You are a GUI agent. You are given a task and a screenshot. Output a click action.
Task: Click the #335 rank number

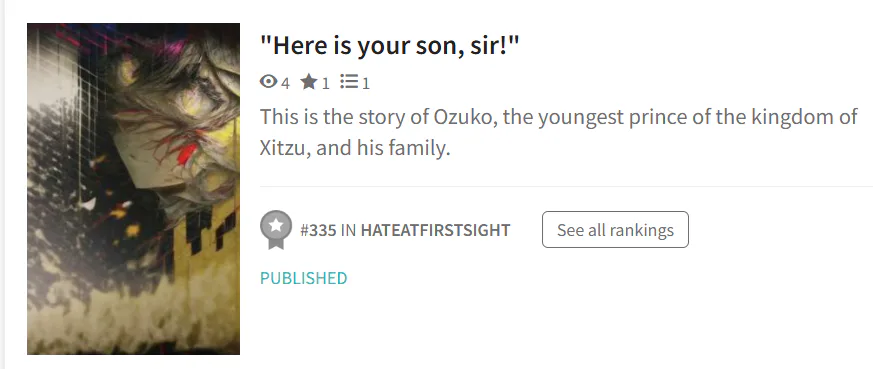[318, 230]
